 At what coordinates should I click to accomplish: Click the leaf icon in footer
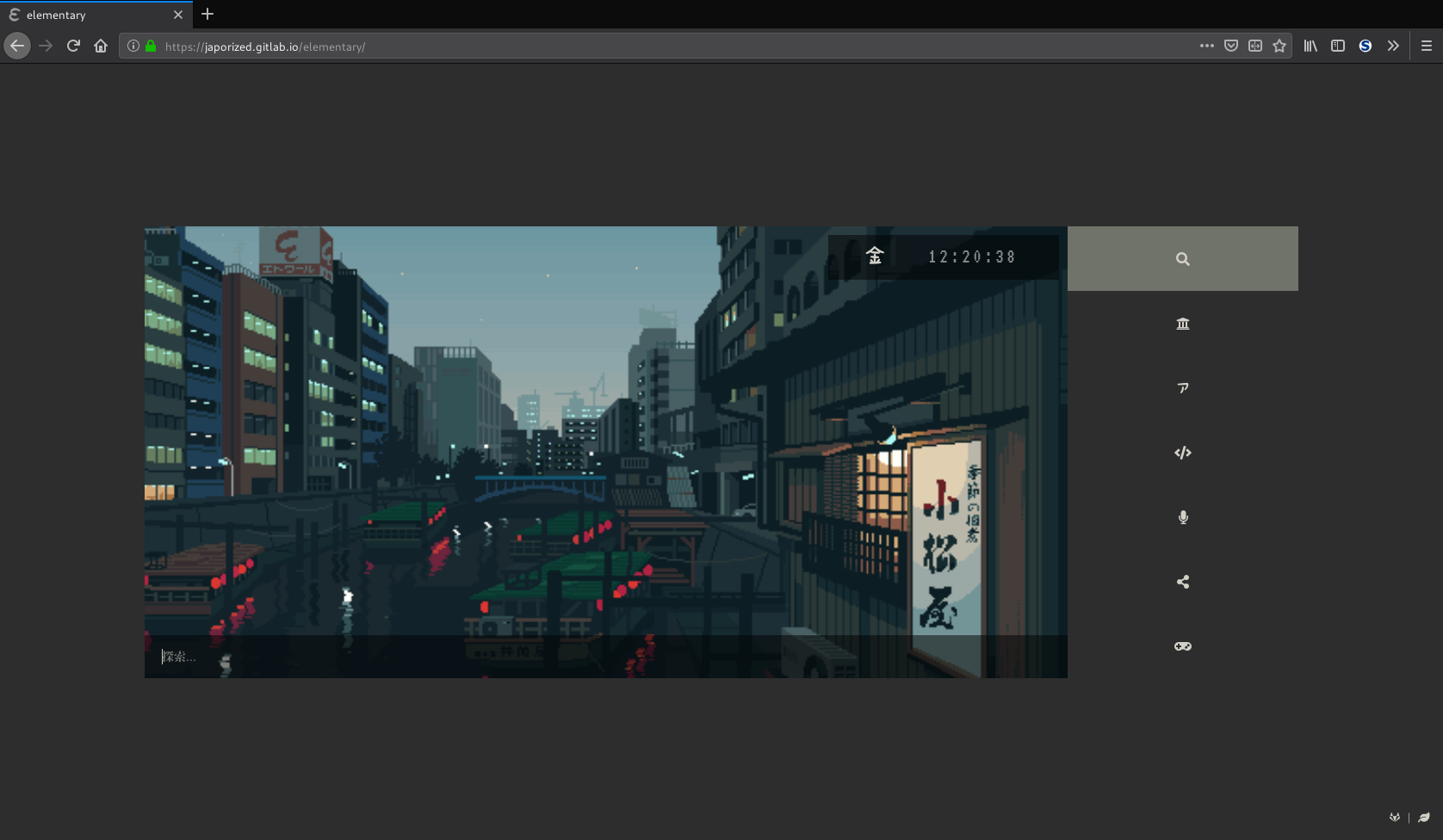pyautogui.click(x=1424, y=818)
